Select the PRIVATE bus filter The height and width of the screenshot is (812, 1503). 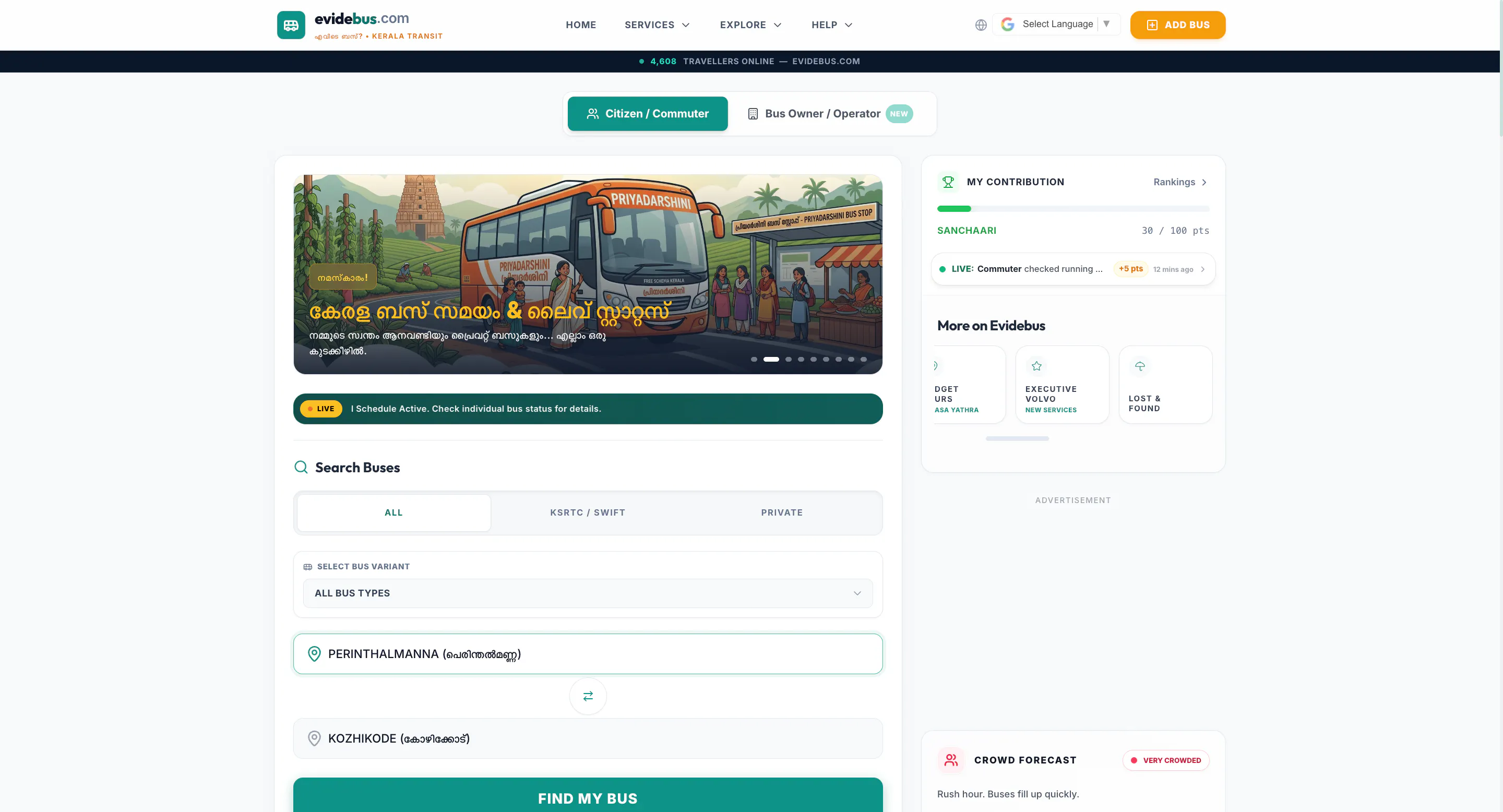(x=782, y=513)
